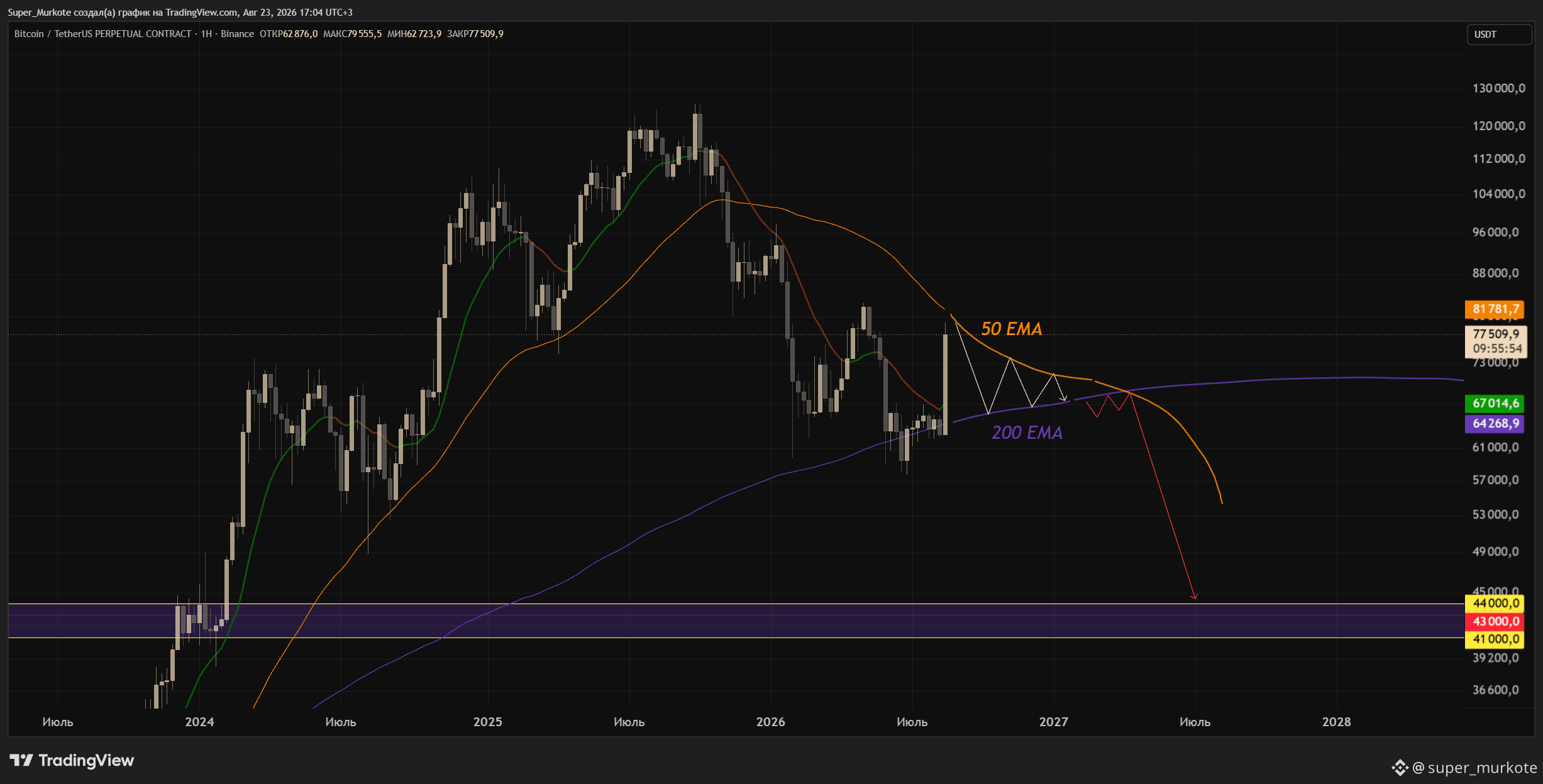Click the TradingView logo
Screen dimensions: 1543x784
72,761
